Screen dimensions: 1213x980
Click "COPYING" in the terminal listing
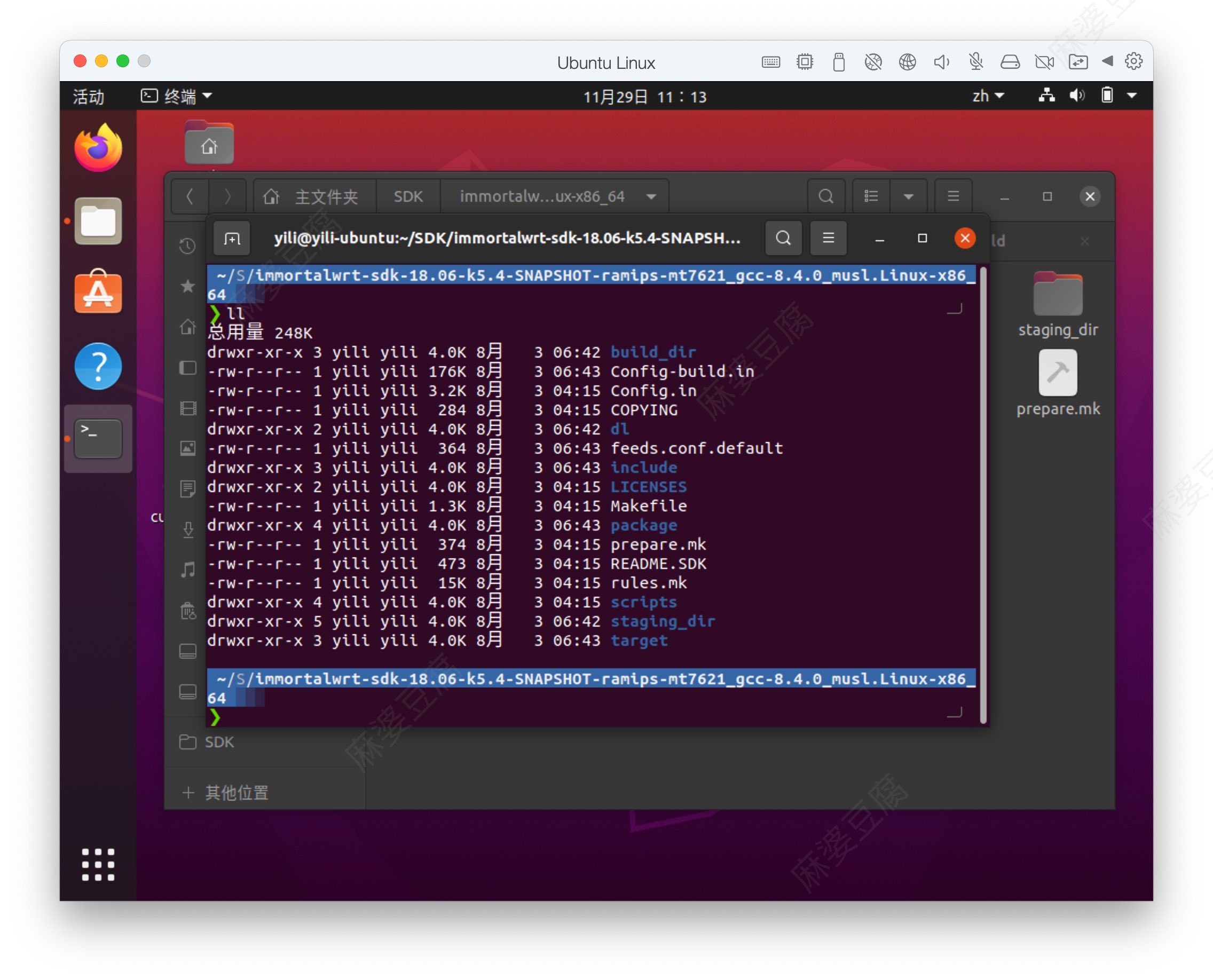tap(644, 410)
